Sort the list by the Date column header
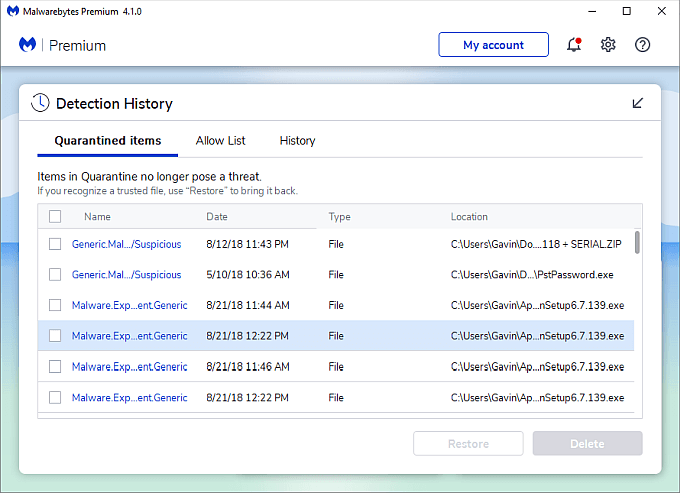The image size is (680, 493). (217, 216)
